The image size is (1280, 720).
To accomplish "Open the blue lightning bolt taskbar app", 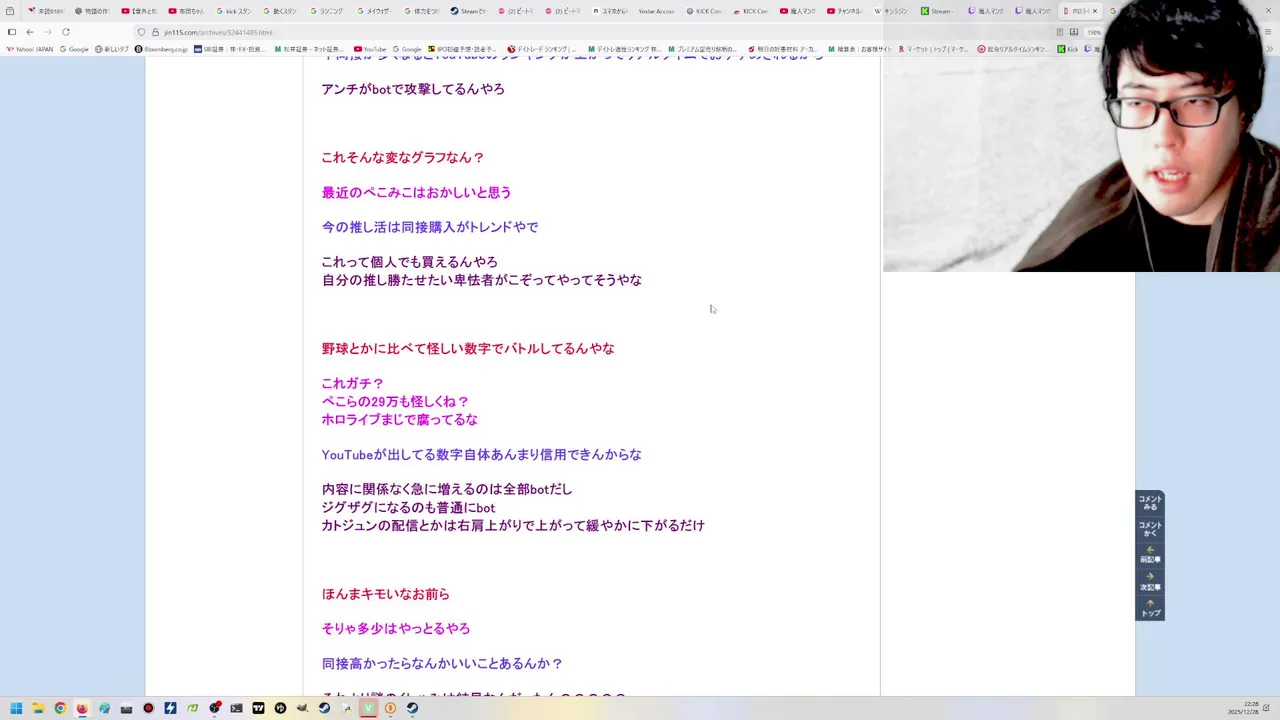I will (x=170, y=708).
